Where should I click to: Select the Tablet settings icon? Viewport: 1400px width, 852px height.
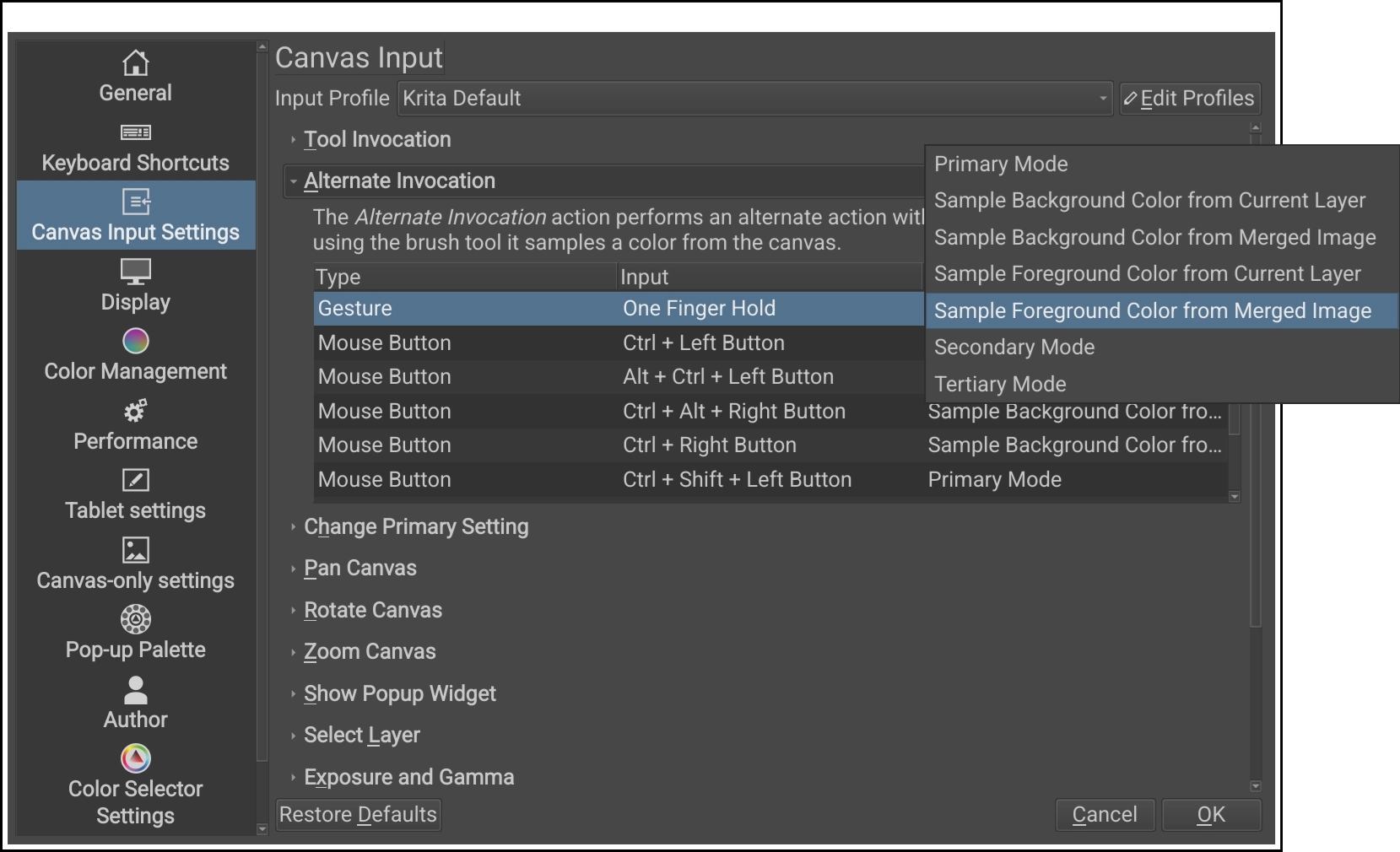tap(135, 480)
